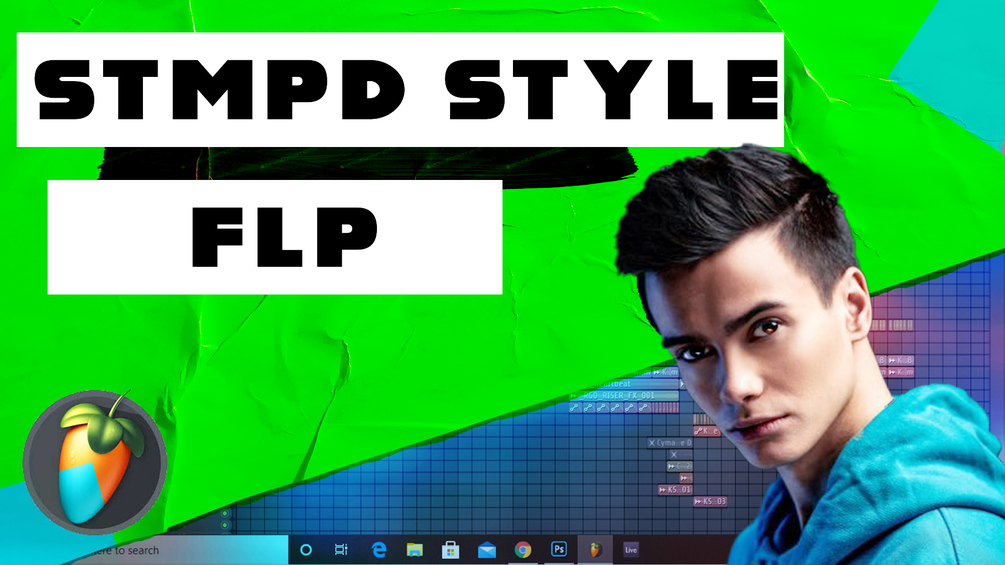1005x565 pixels.
Task: Open Ableton Live from the taskbar
Action: coord(631,550)
